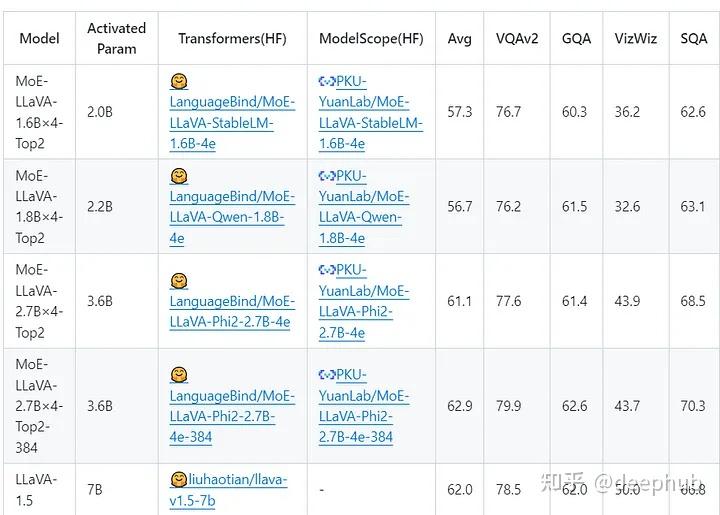Image resolution: width=720 pixels, height=515 pixels.
Task: Click Hugging Face emoji in StableLM row
Action: click(x=179, y=81)
